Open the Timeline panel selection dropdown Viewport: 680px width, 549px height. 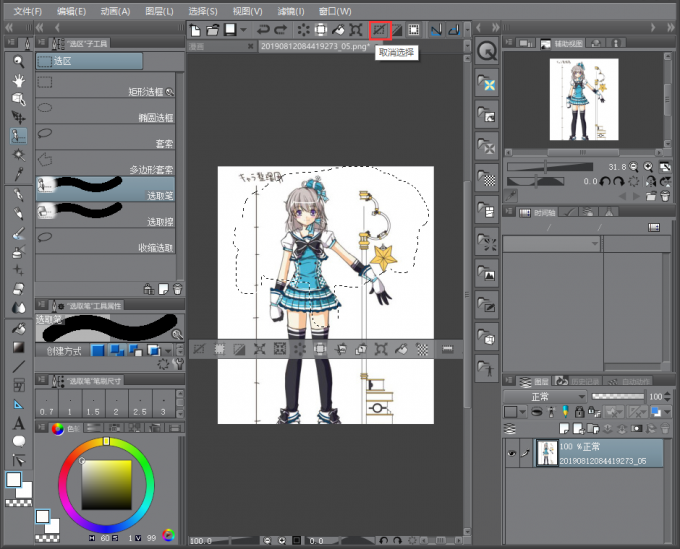point(551,244)
